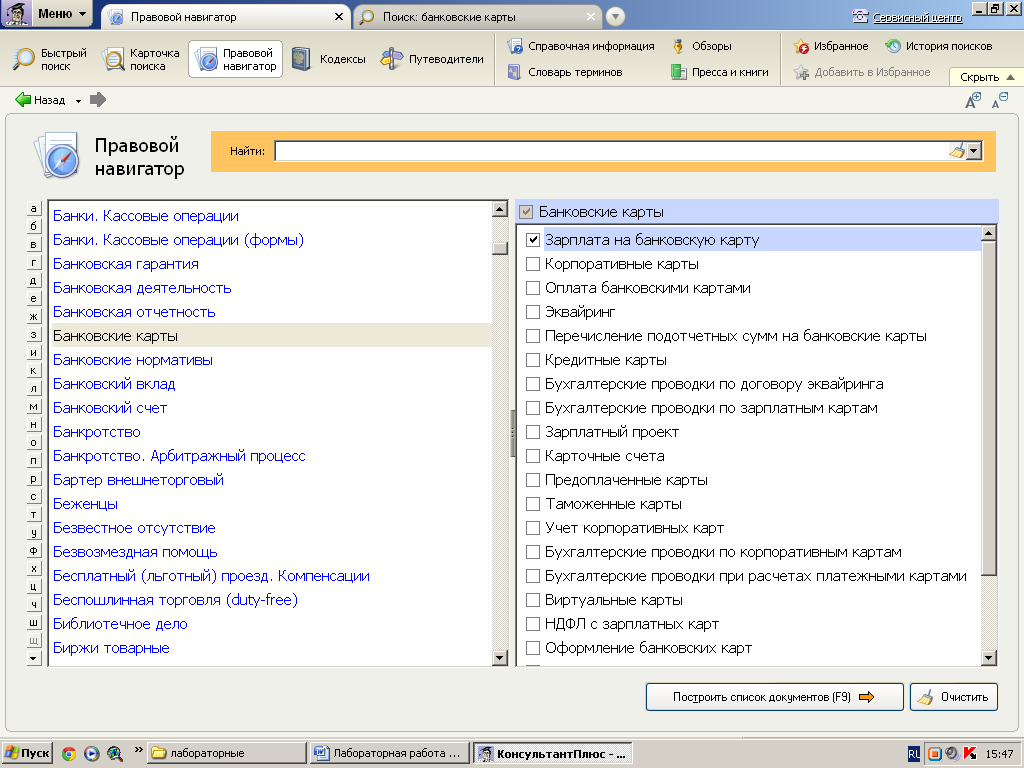Click left list scroll down arrow
The height and width of the screenshot is (768, 1024).
coord(500,658)
